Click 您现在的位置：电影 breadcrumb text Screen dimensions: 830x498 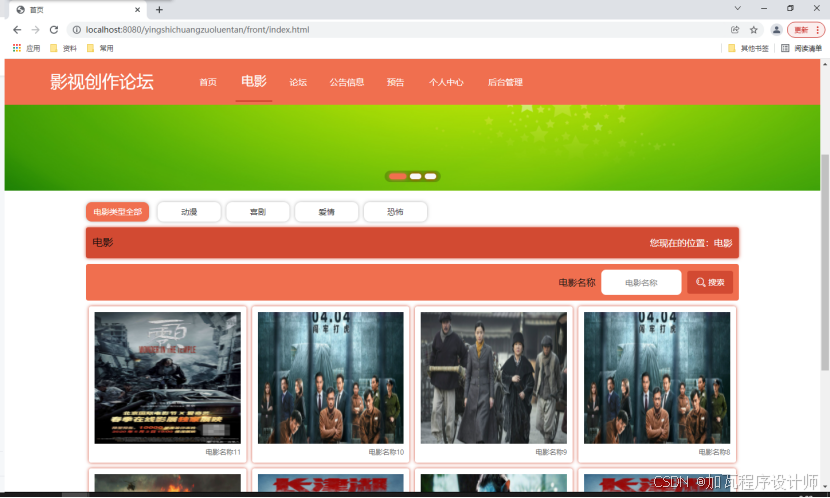pos(691,243)
